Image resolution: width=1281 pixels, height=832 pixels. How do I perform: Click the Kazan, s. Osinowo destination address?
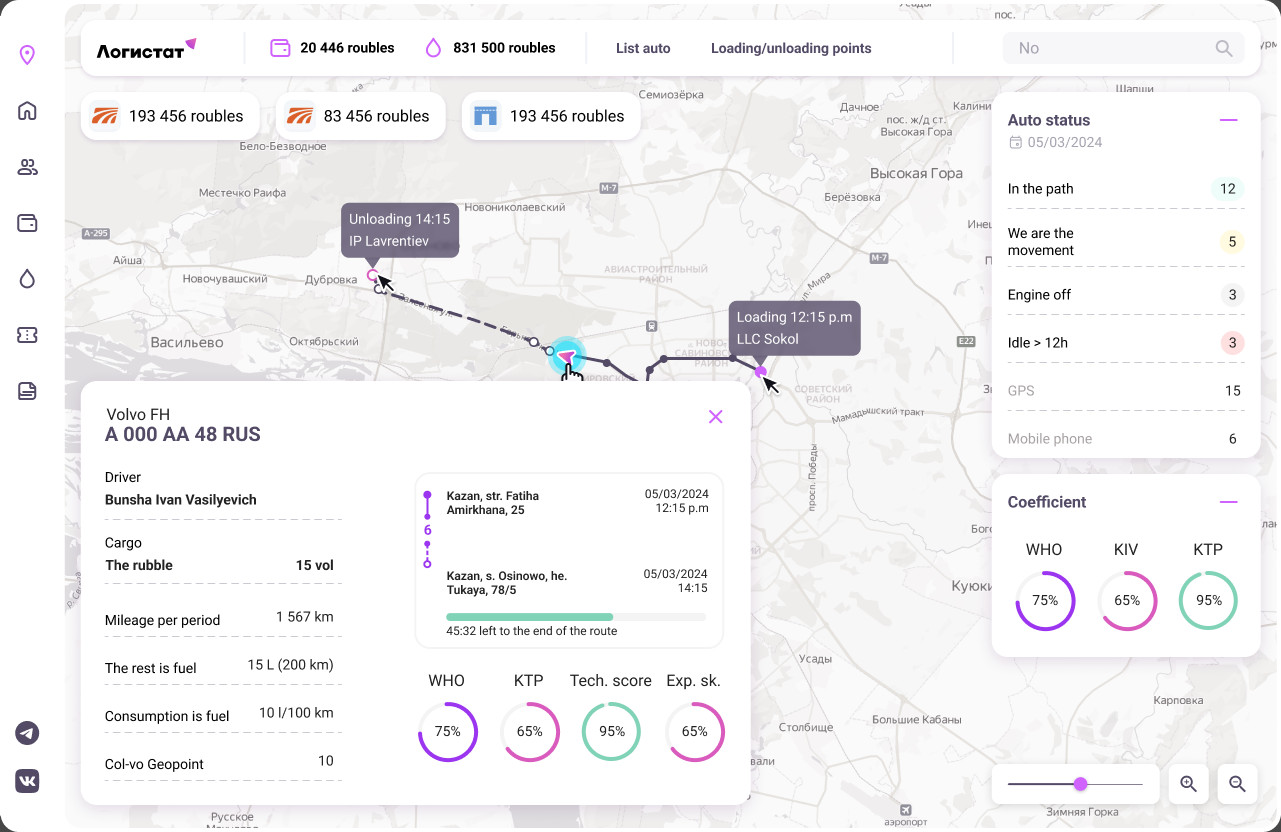point(507,583)
